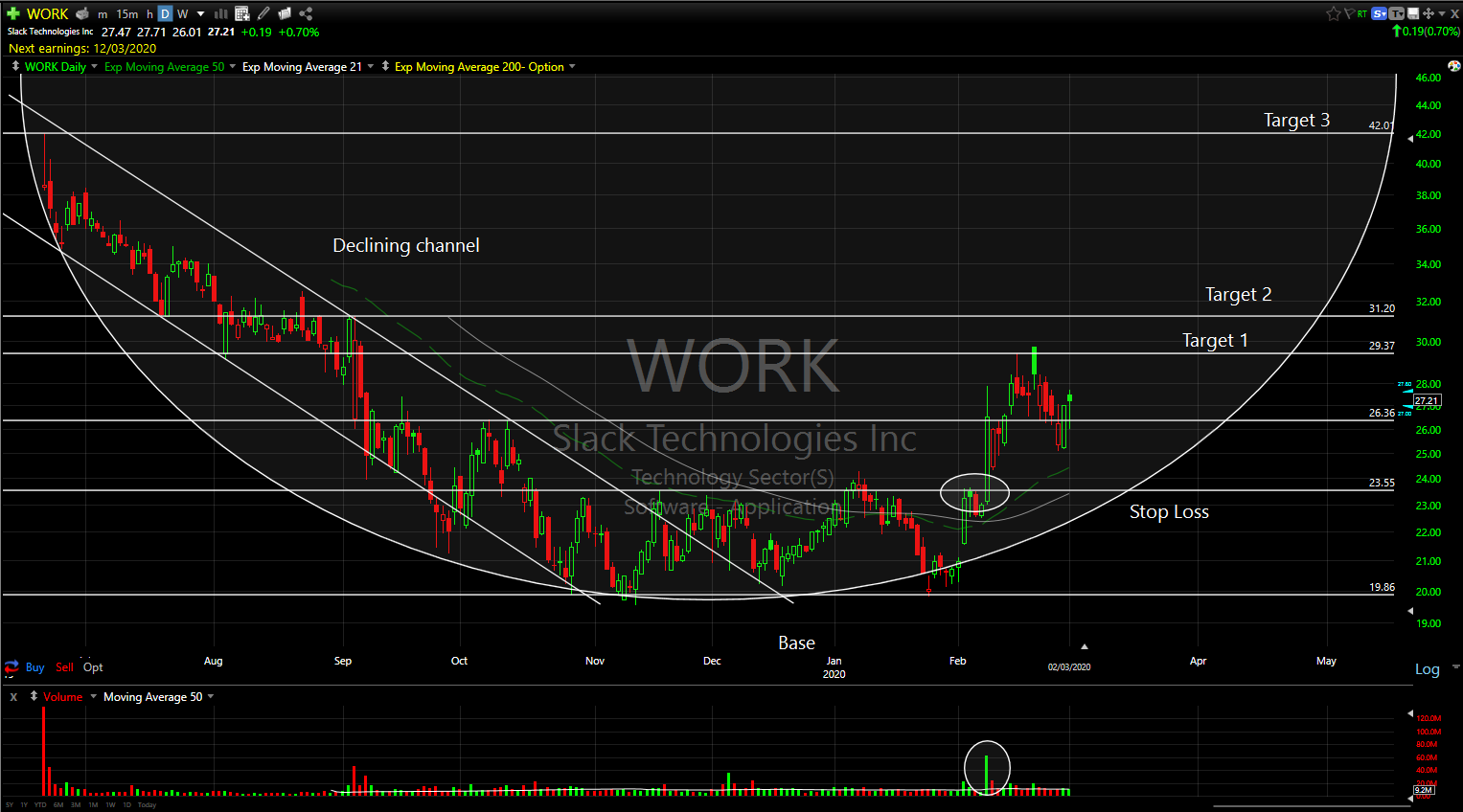The width and height of the screenshot is (1463, 812).
Task: Open the WORK Daily dropdown arrow
Action: pyautogui.click(x=94, y=66)
